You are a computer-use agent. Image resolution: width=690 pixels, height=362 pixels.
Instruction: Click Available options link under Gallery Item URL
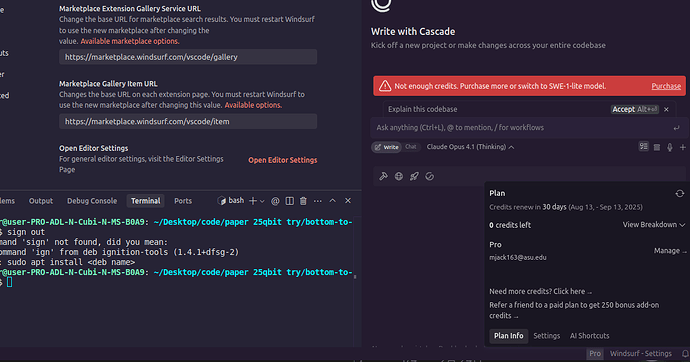[253, 105]
